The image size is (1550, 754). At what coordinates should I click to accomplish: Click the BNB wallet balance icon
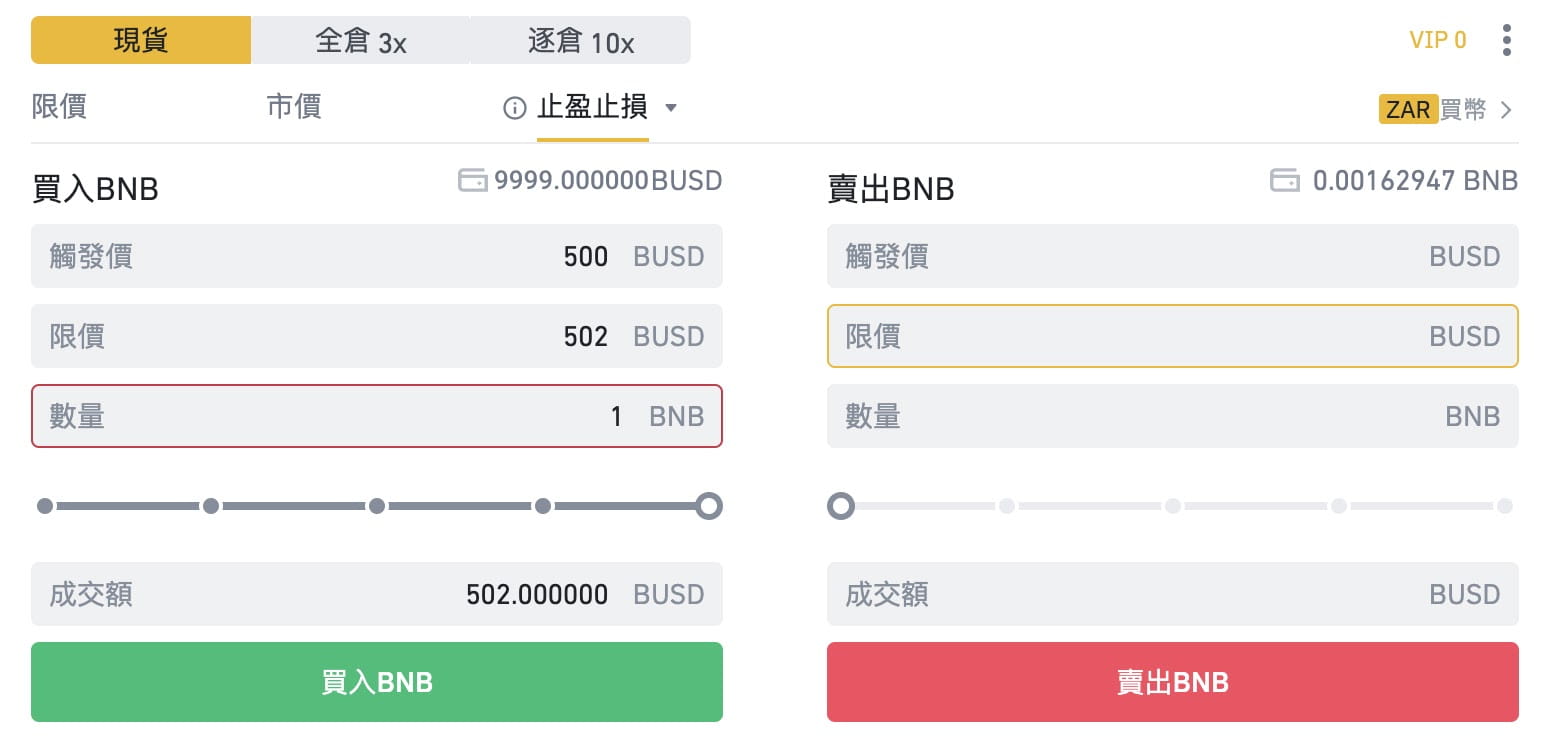(x=1284, y=180)
